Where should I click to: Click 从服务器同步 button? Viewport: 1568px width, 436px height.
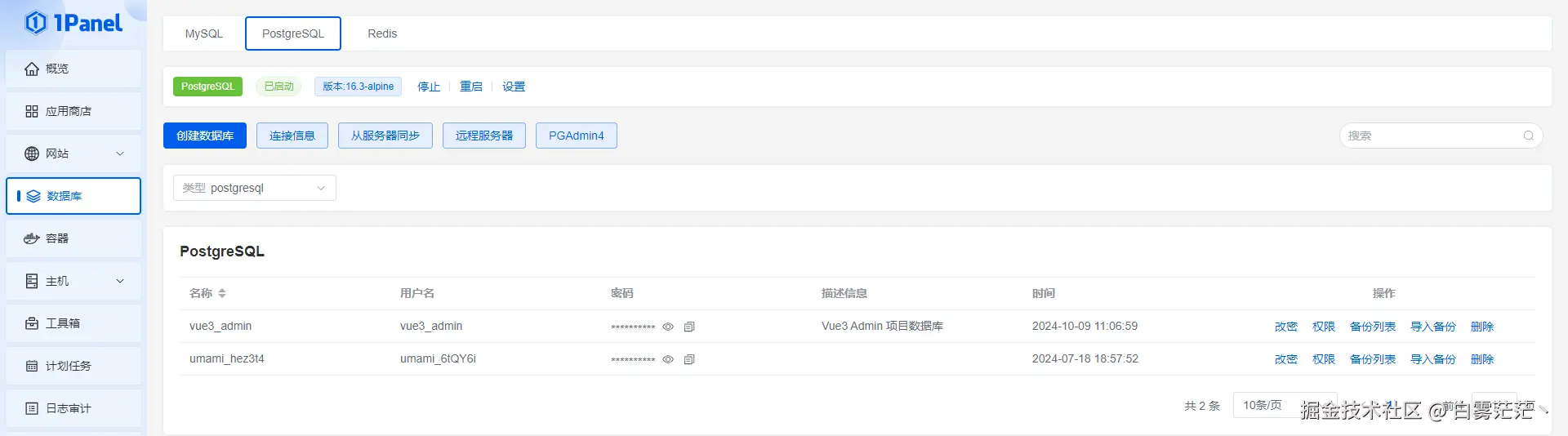coord(385,136)
